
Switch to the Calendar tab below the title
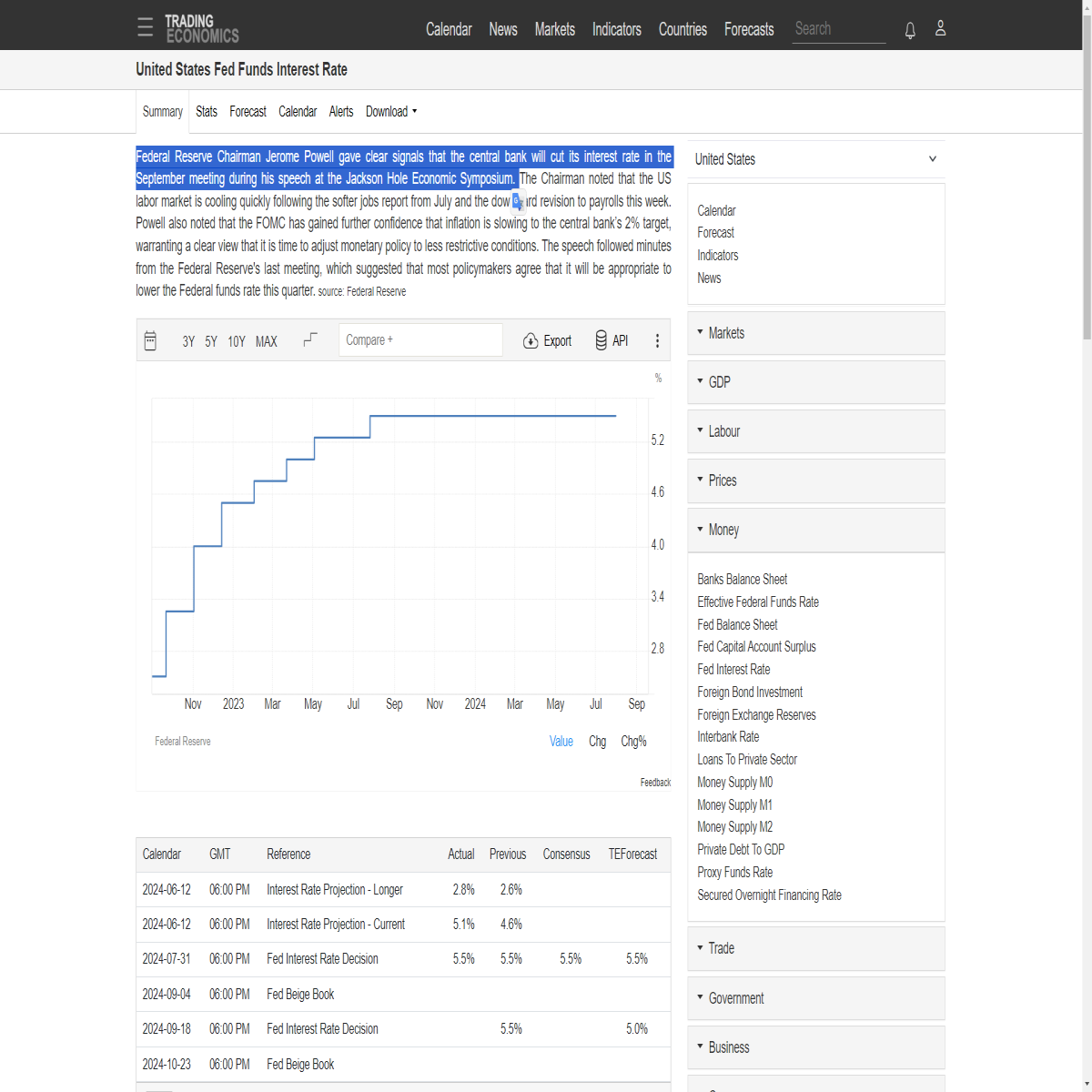tap(298, 111)
